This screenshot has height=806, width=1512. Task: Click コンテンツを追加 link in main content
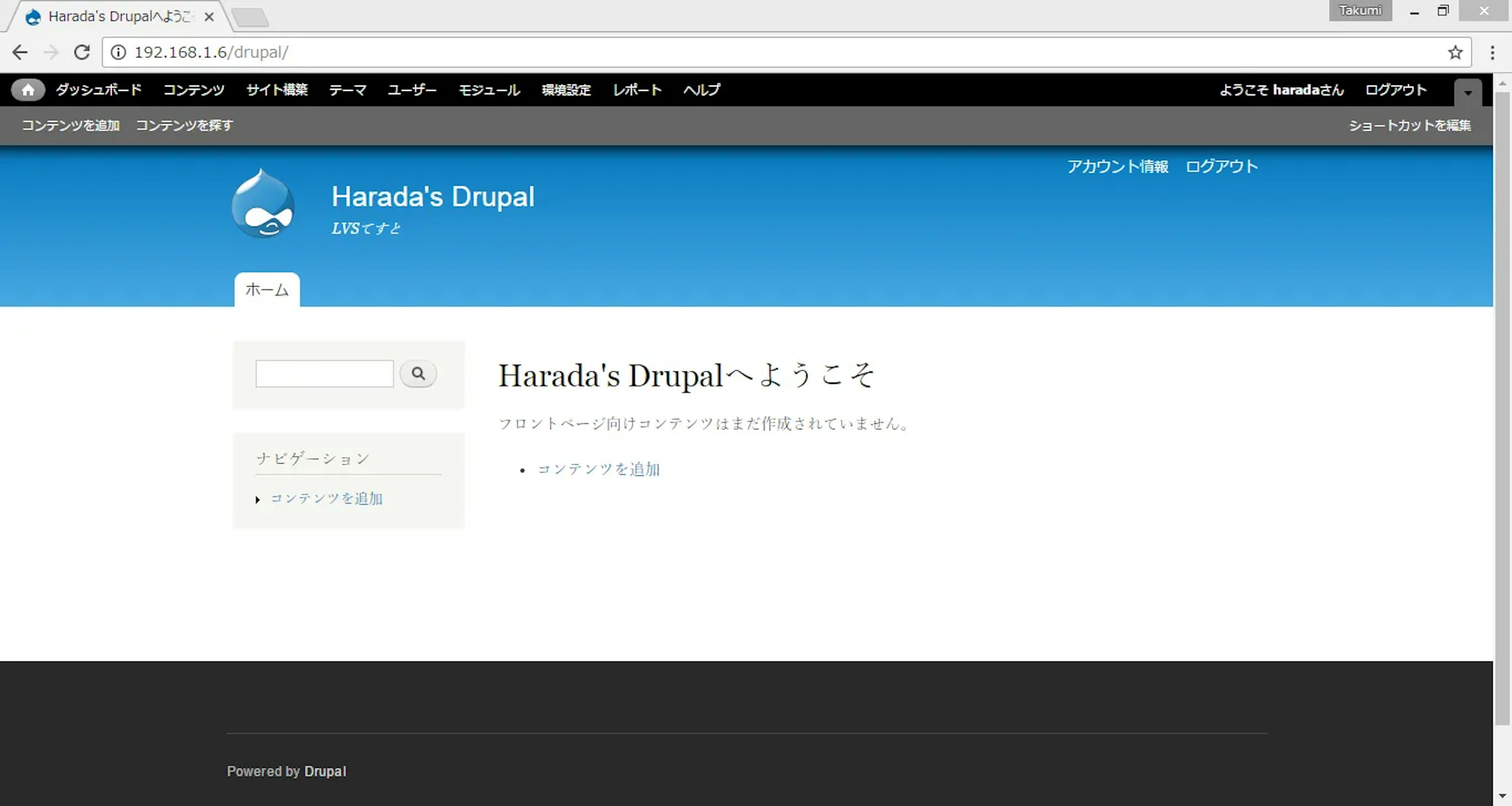tap(598, 469)
